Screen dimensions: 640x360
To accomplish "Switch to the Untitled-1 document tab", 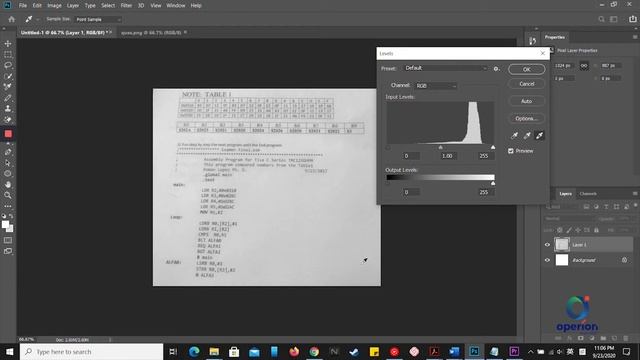I will click(x=66, y=32).
